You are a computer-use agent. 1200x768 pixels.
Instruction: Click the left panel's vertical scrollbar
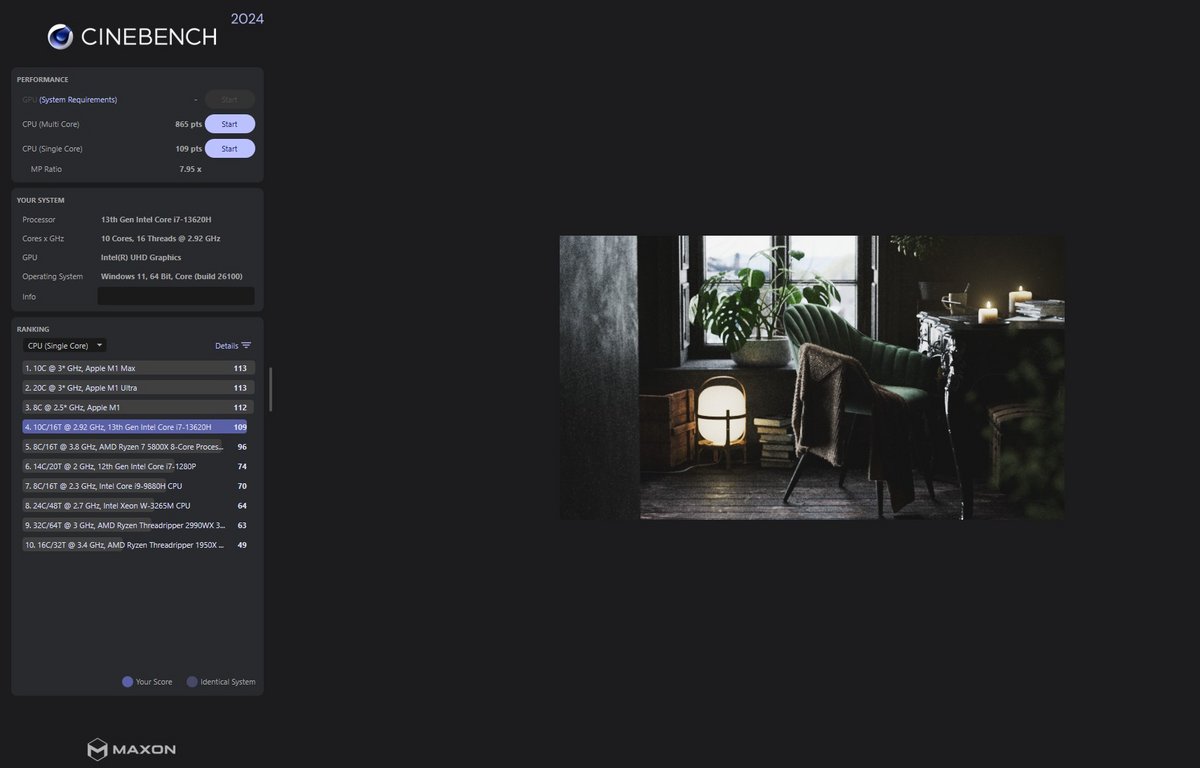(x=270, y=389)
